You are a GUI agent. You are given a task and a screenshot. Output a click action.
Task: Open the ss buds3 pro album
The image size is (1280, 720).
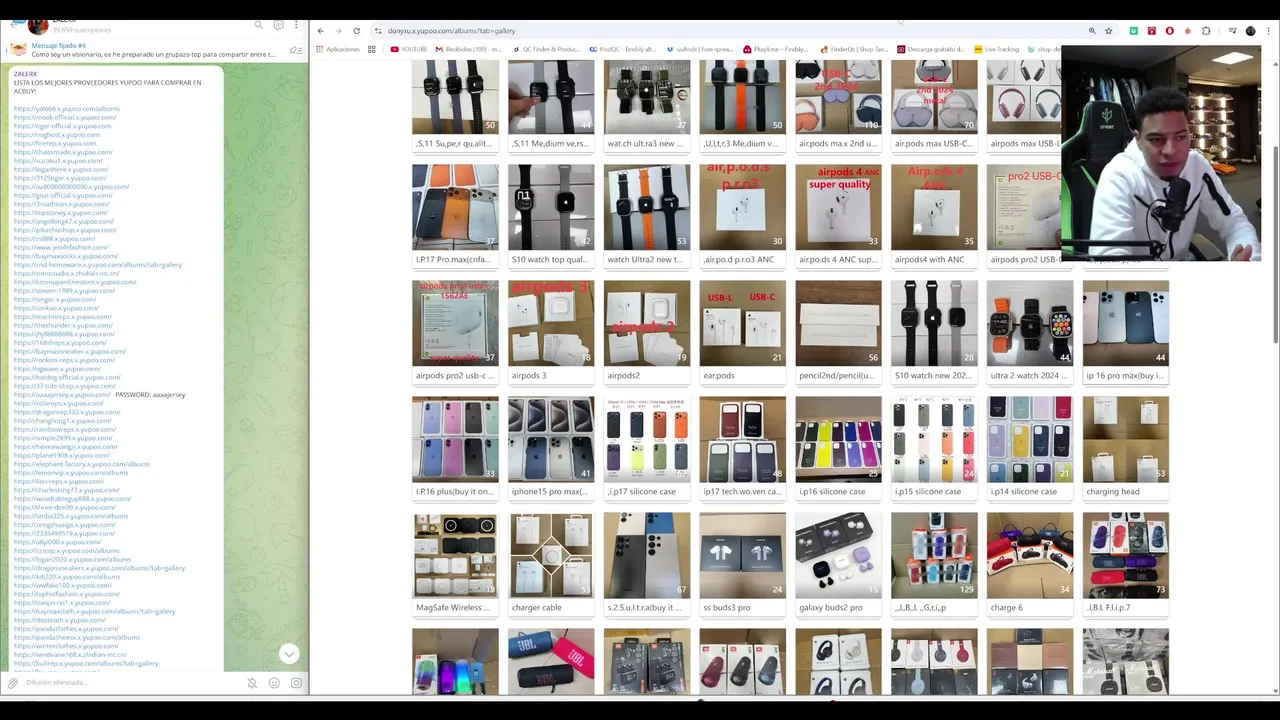[742, 555]
